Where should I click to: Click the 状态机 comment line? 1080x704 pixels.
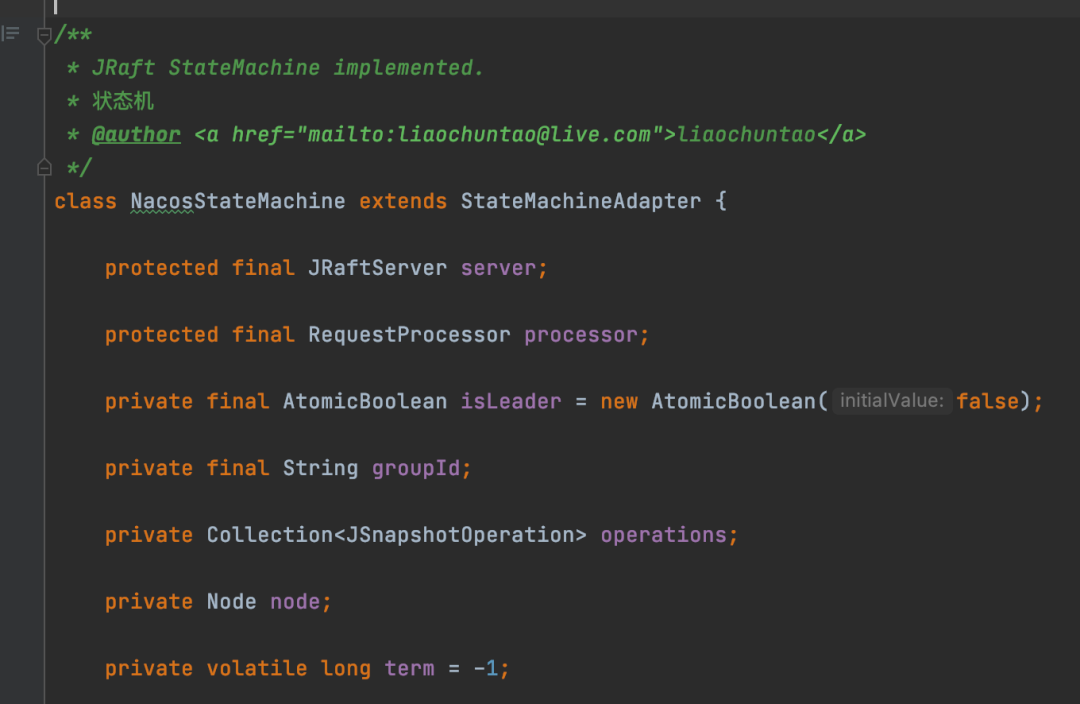pos(123,101)
